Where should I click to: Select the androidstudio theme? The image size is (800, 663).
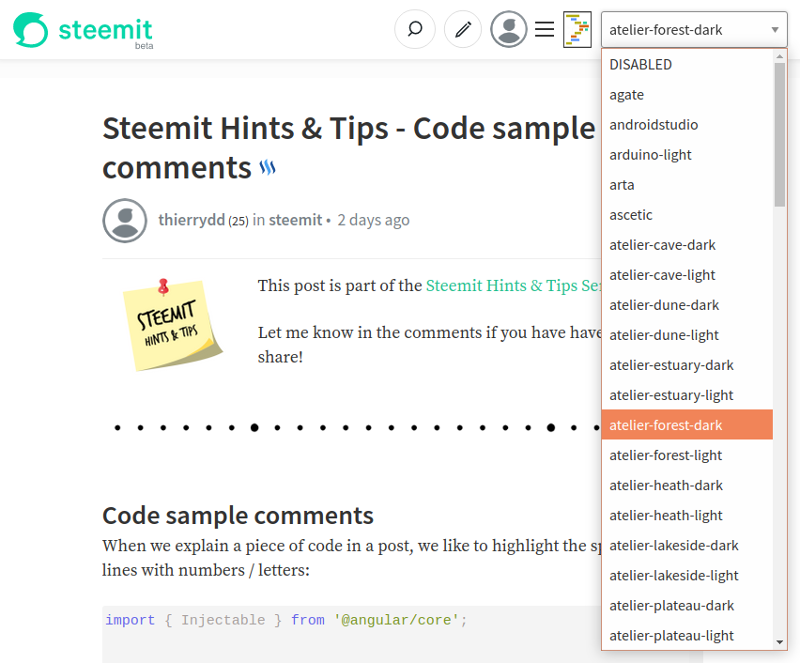(x=654, y=125)
